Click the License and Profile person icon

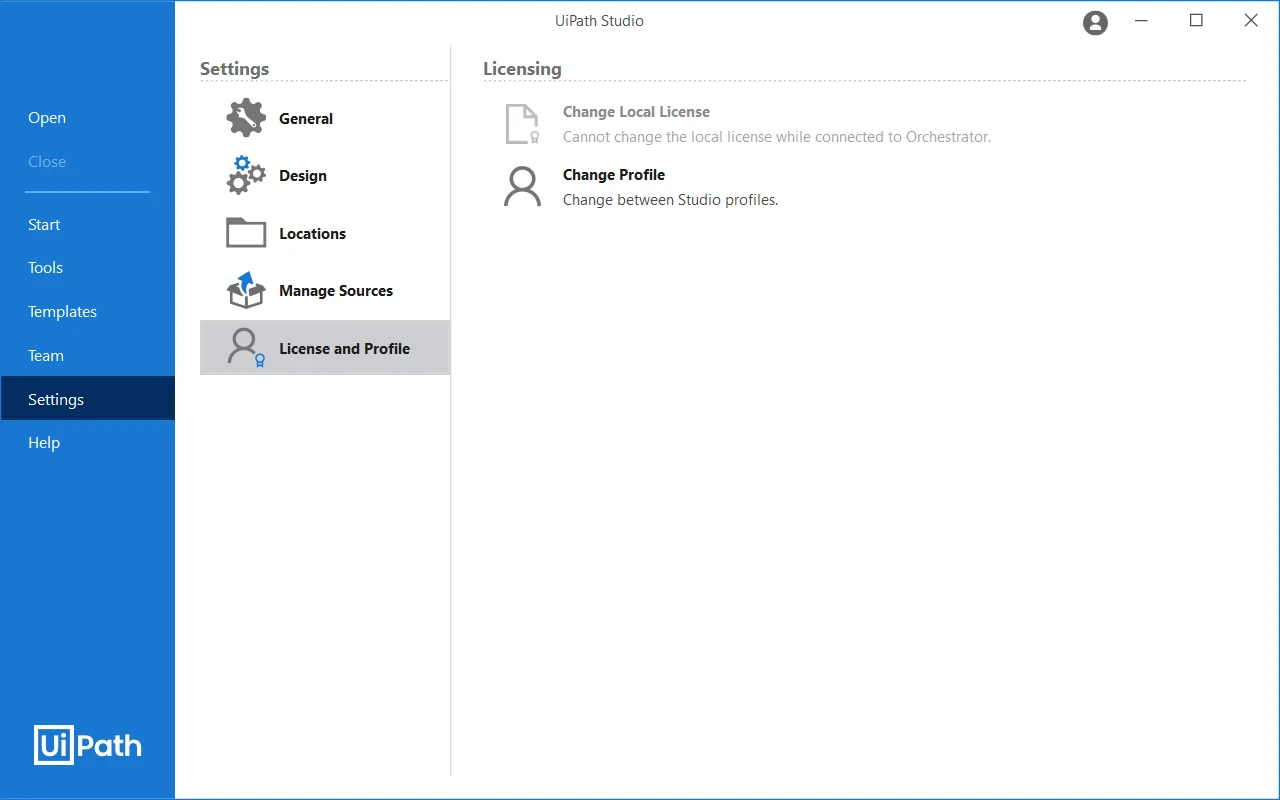[246, 348]
